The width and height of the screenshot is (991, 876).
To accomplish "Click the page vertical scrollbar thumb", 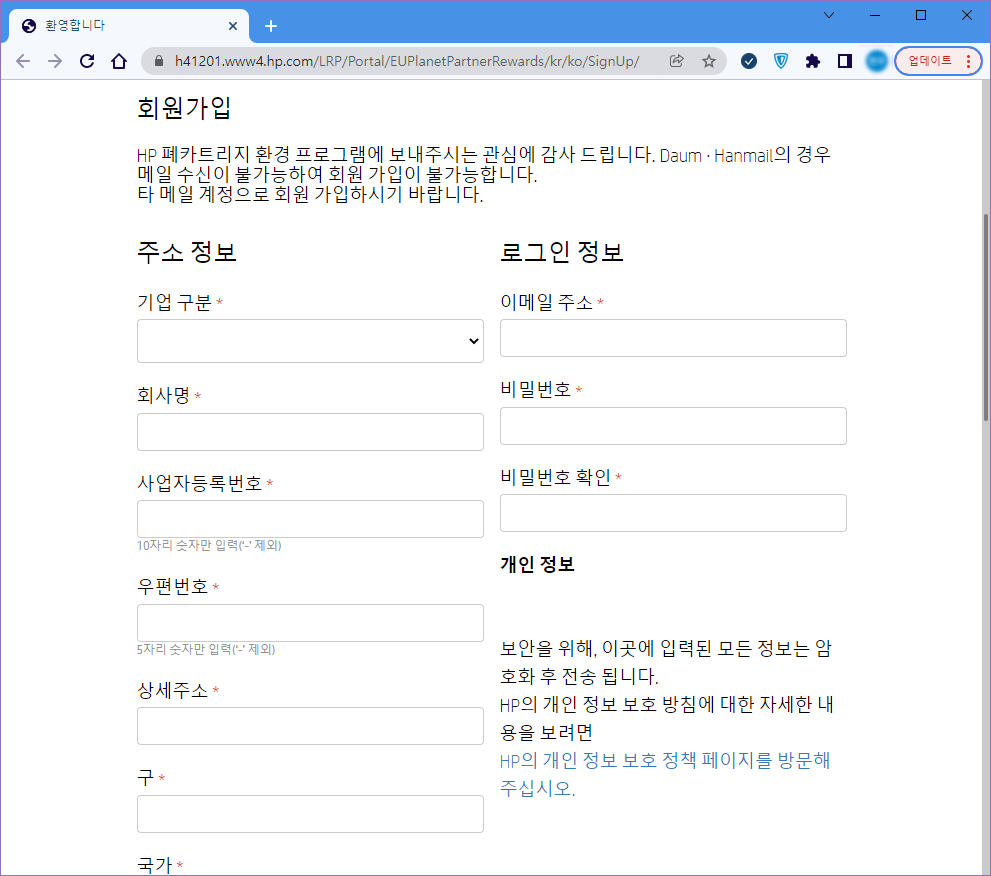I will (x=985, y=317).
